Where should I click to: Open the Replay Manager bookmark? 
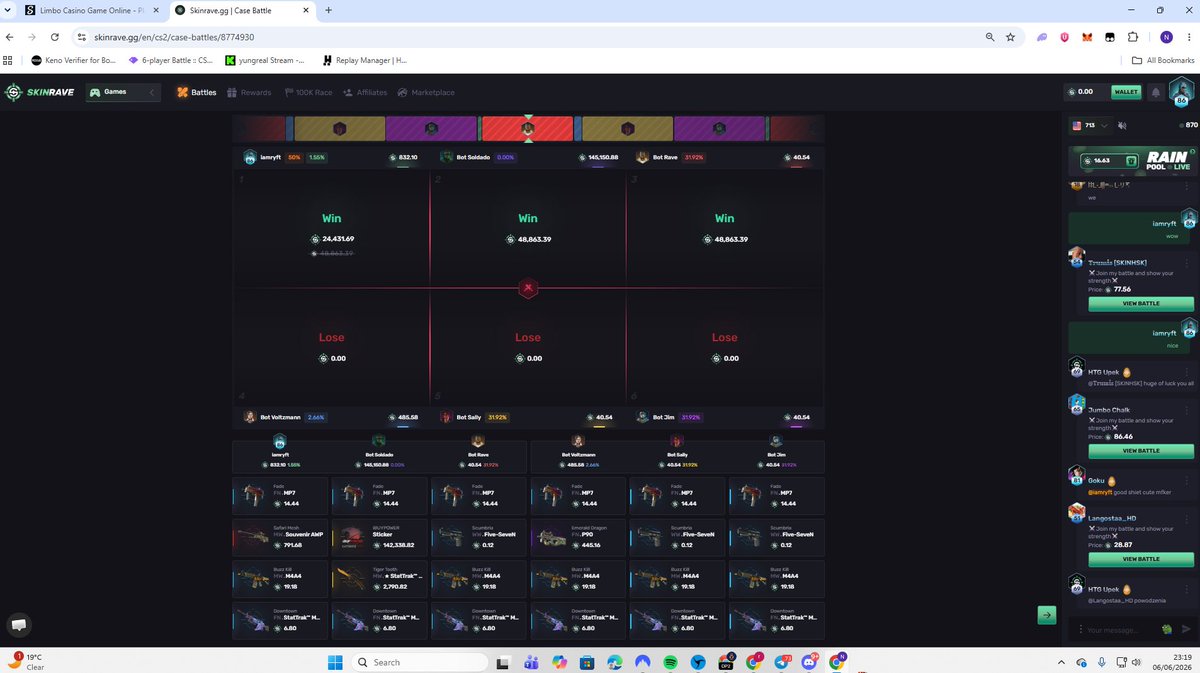tap(364, 60)
